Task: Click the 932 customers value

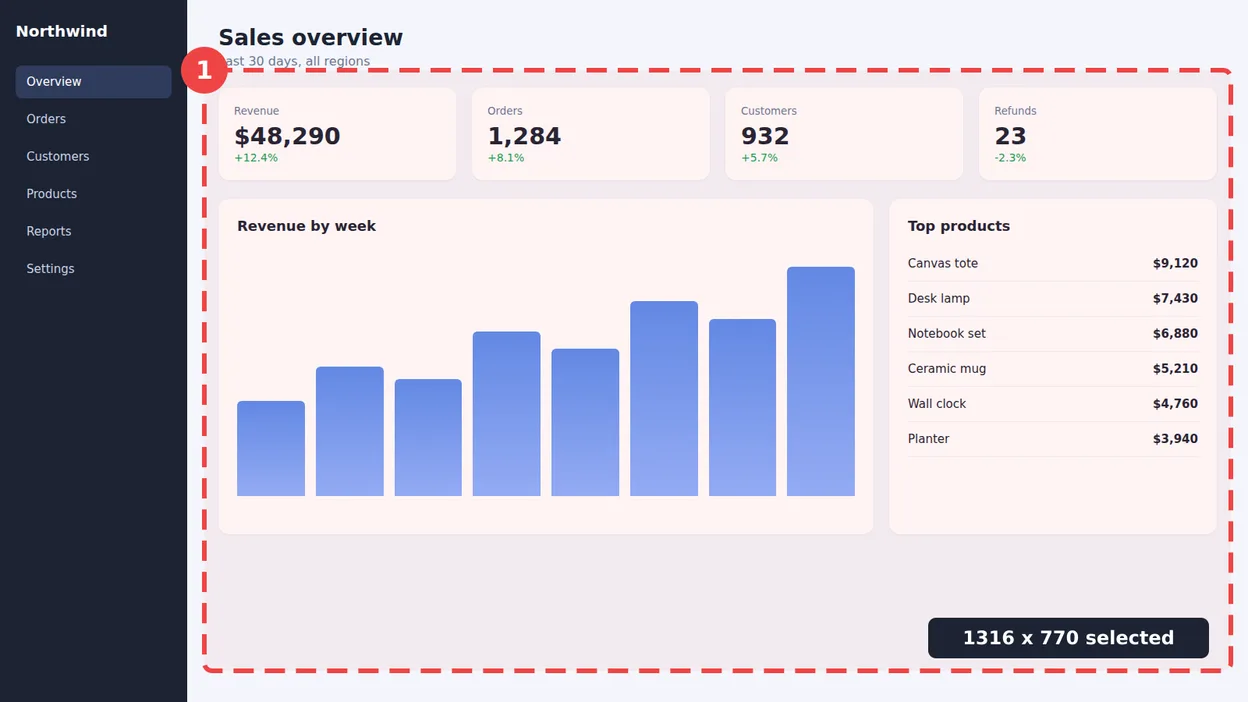Action: click(765, 136)
